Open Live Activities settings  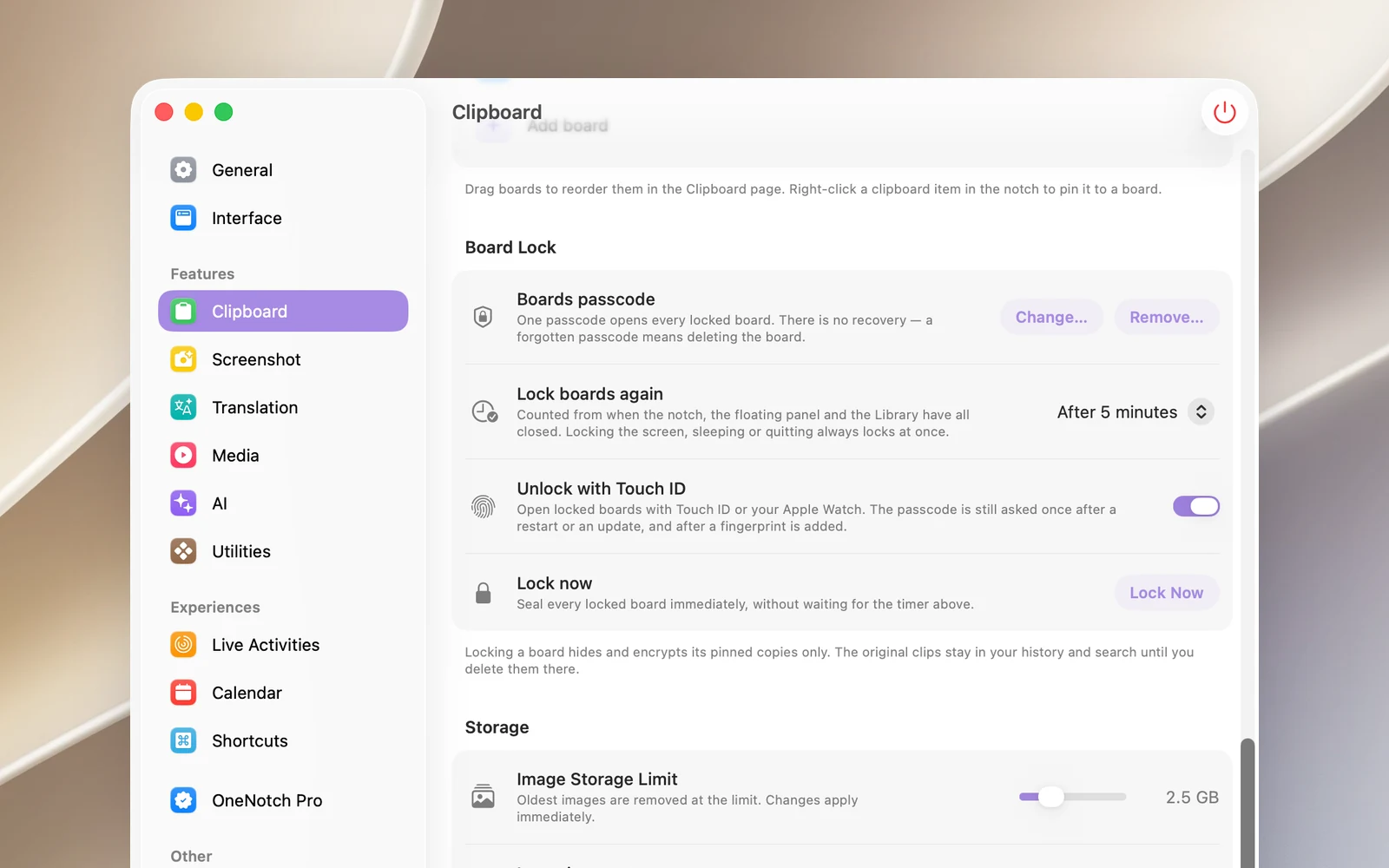[283, 644]
